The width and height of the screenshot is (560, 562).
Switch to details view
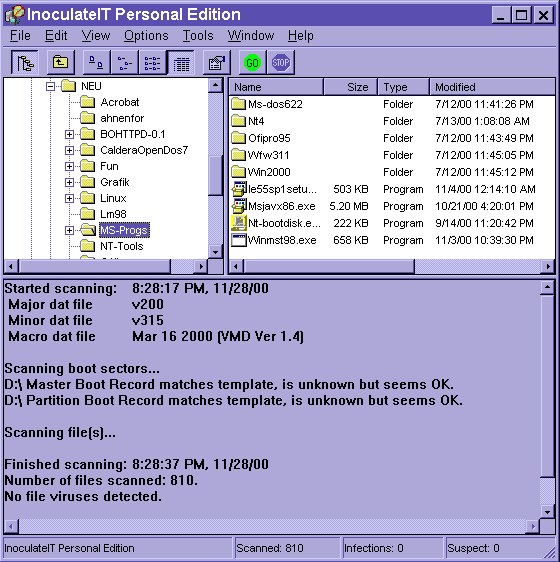tap(181, 63)
